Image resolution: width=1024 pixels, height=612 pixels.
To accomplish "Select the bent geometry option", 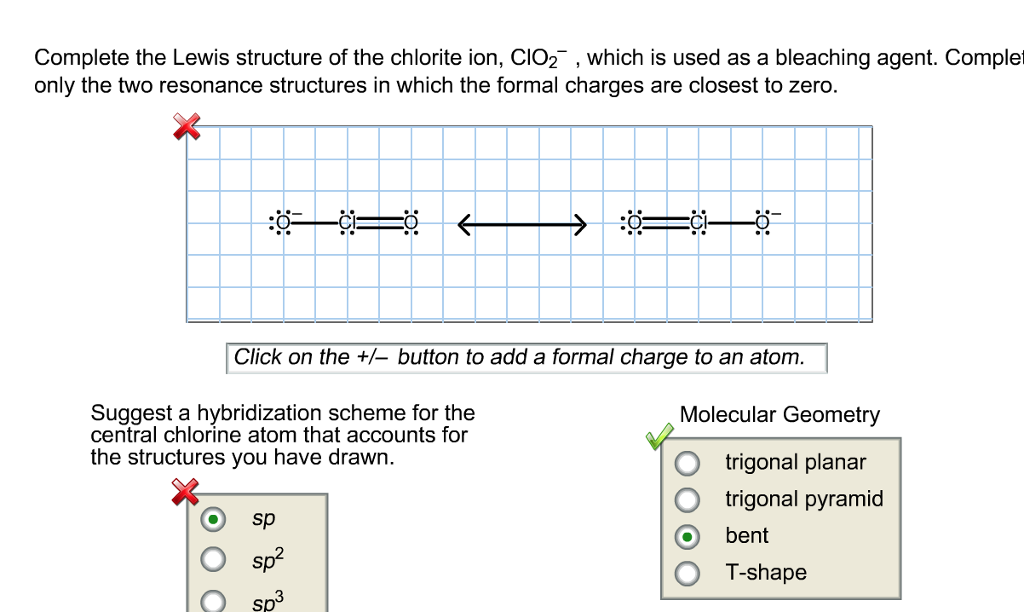I will 689,535.
